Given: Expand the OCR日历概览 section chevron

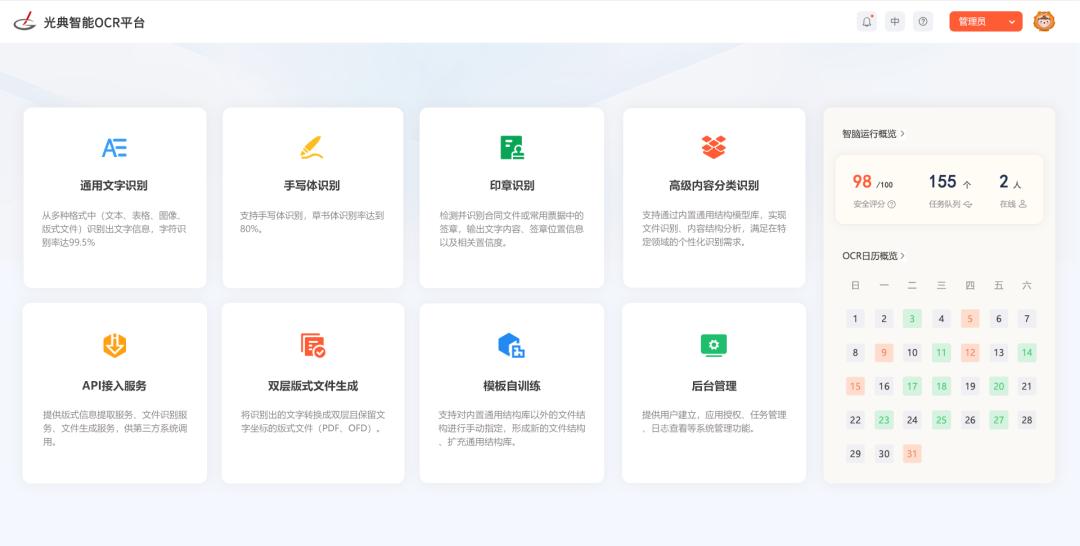Looking at the screenshot, I should [x=903, y=256].
